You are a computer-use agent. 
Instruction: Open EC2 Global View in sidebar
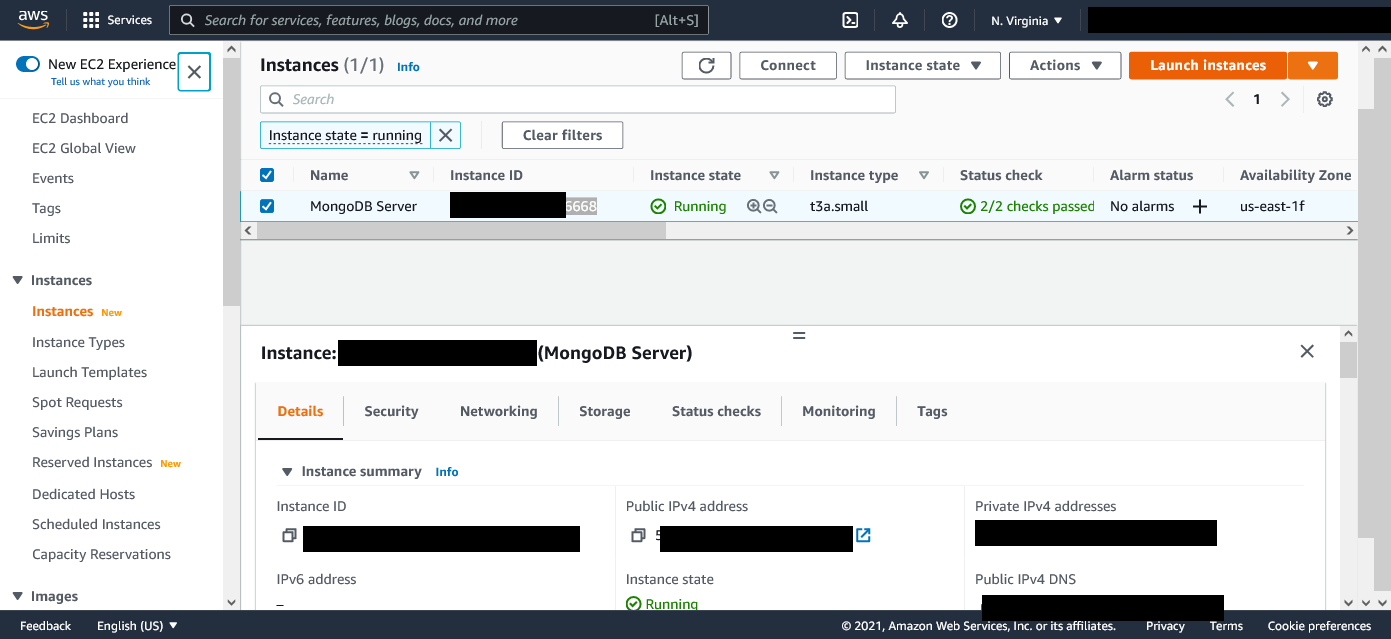(84, 148)
